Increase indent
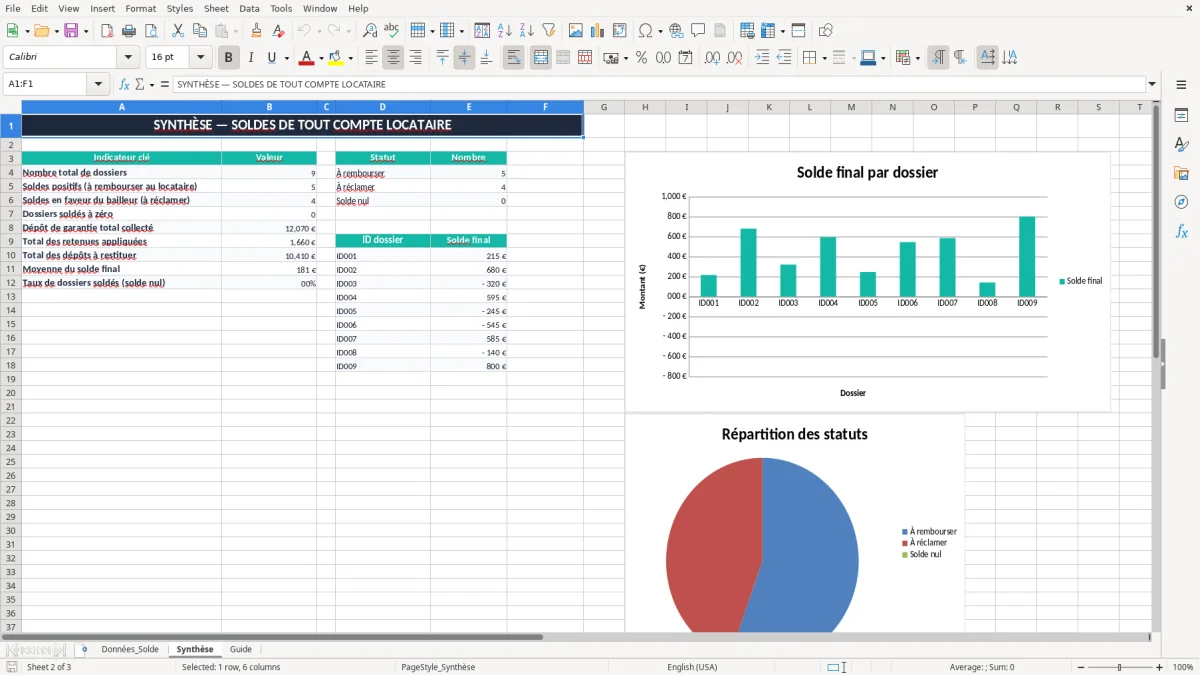 (x=762, y=58)
